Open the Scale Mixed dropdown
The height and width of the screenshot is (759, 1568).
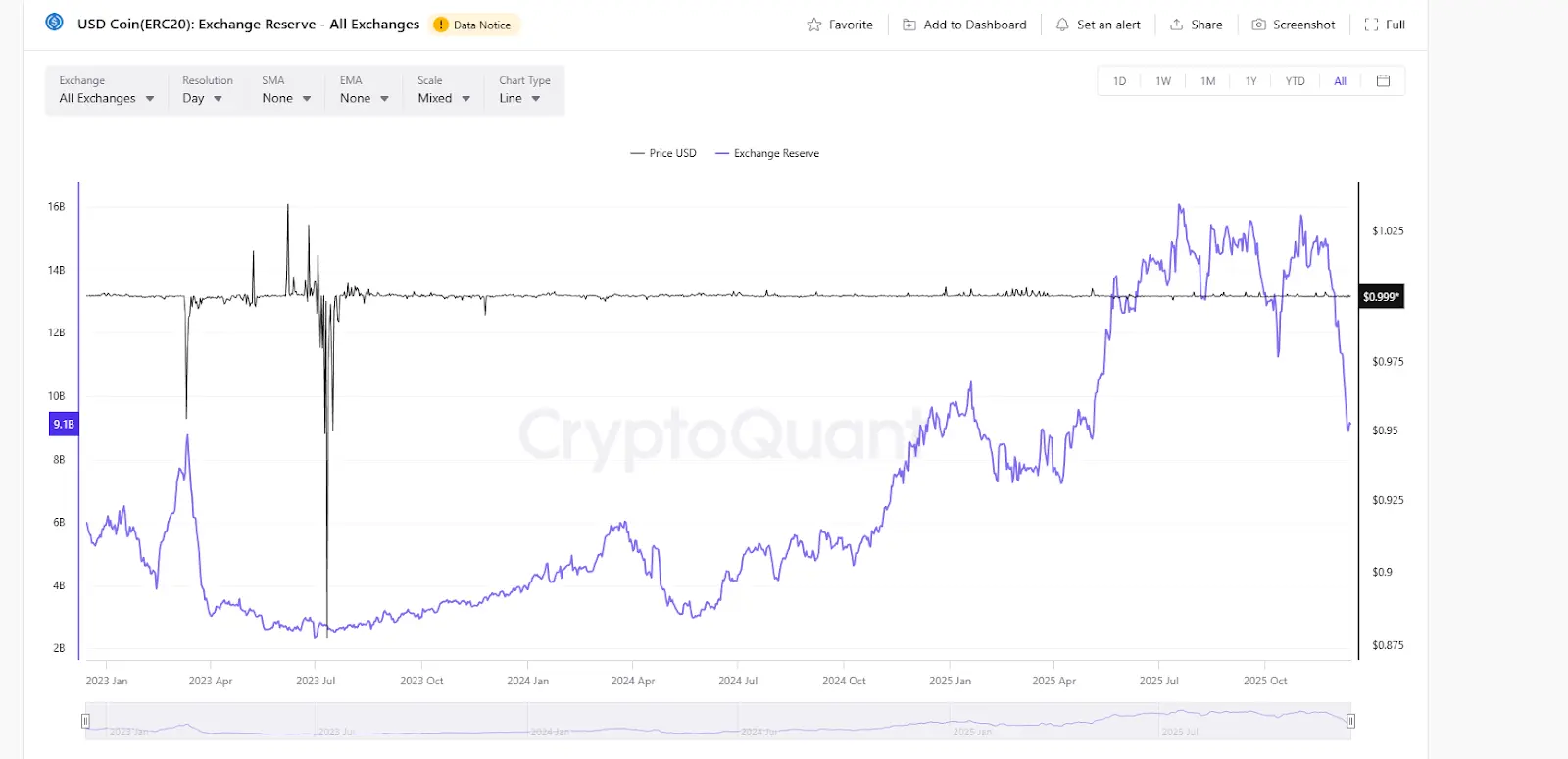(x=443, y=98)
